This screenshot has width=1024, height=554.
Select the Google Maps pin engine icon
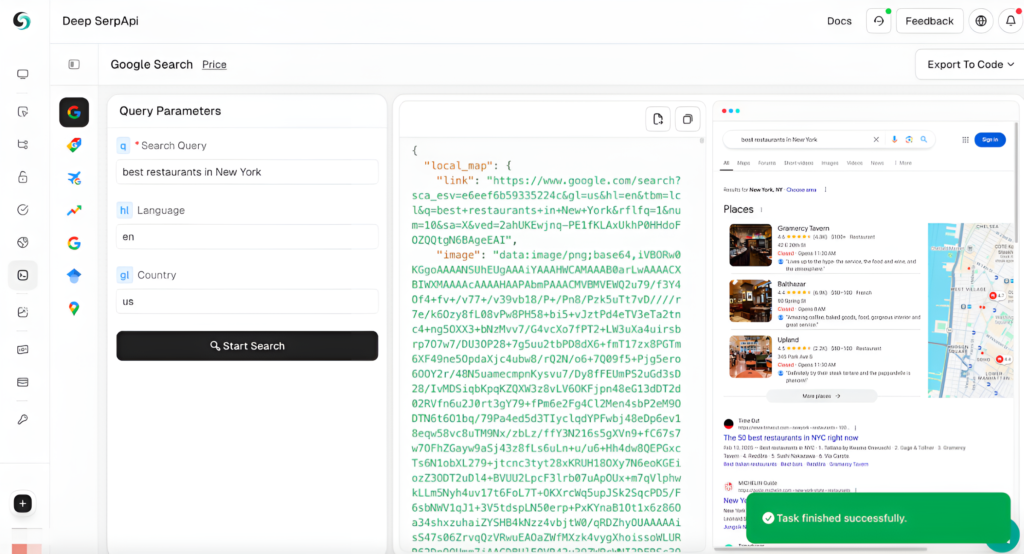pos(74,308)
